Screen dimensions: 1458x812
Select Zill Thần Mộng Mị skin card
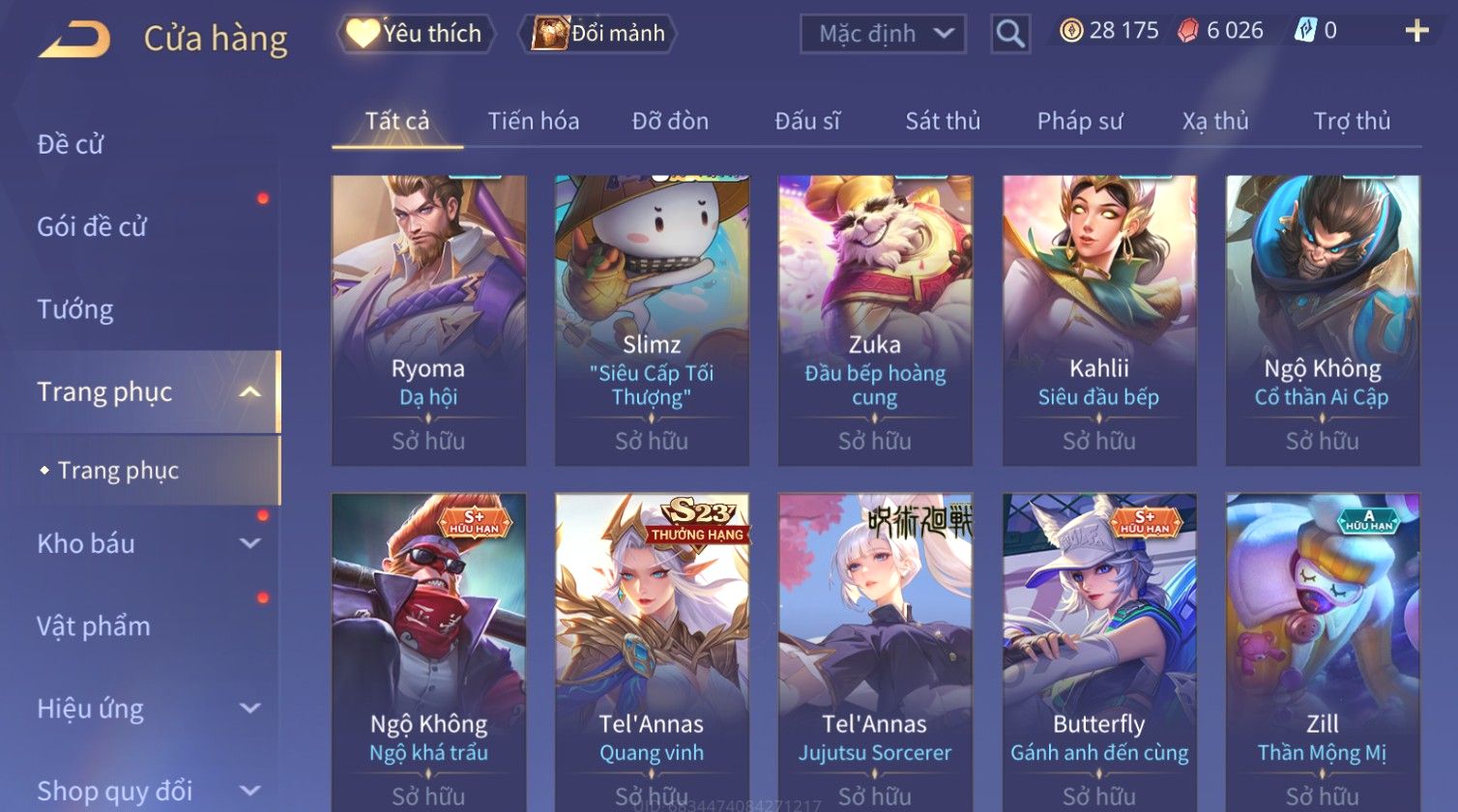coord(1323,652)
